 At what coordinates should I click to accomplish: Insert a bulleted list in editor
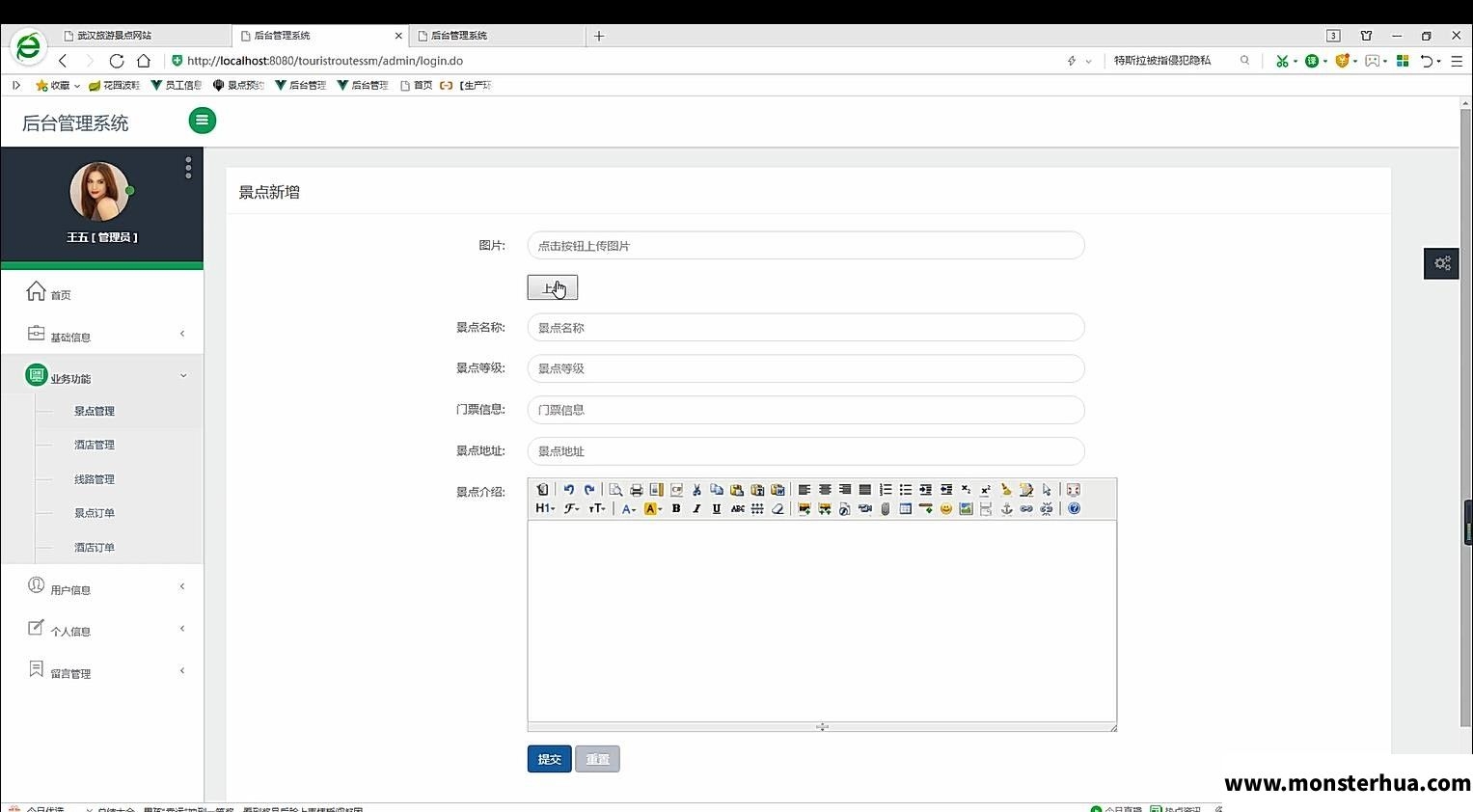point(906,490)
